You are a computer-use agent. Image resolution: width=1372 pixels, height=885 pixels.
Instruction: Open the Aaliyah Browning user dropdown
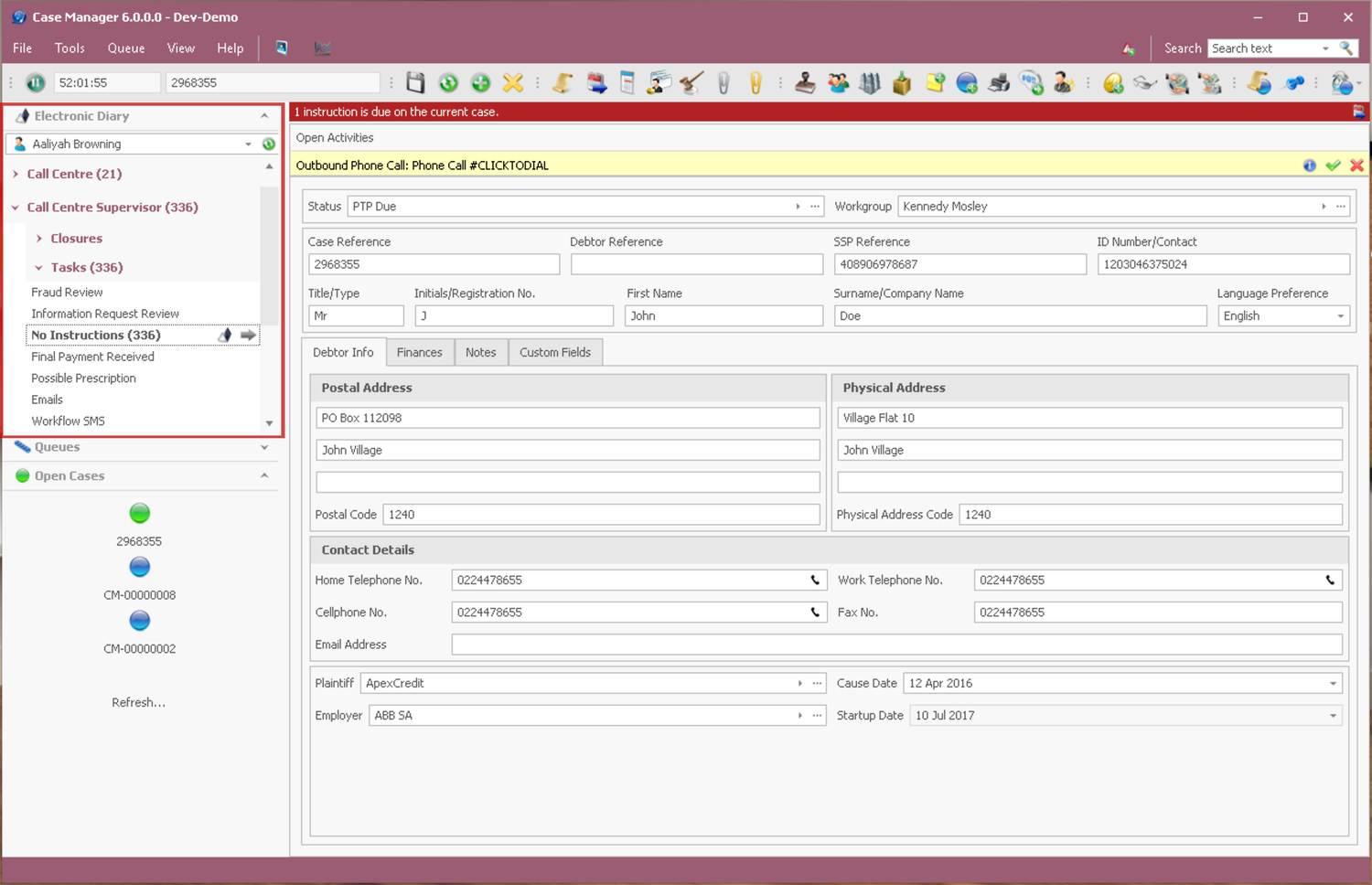[x=248, y=144]
